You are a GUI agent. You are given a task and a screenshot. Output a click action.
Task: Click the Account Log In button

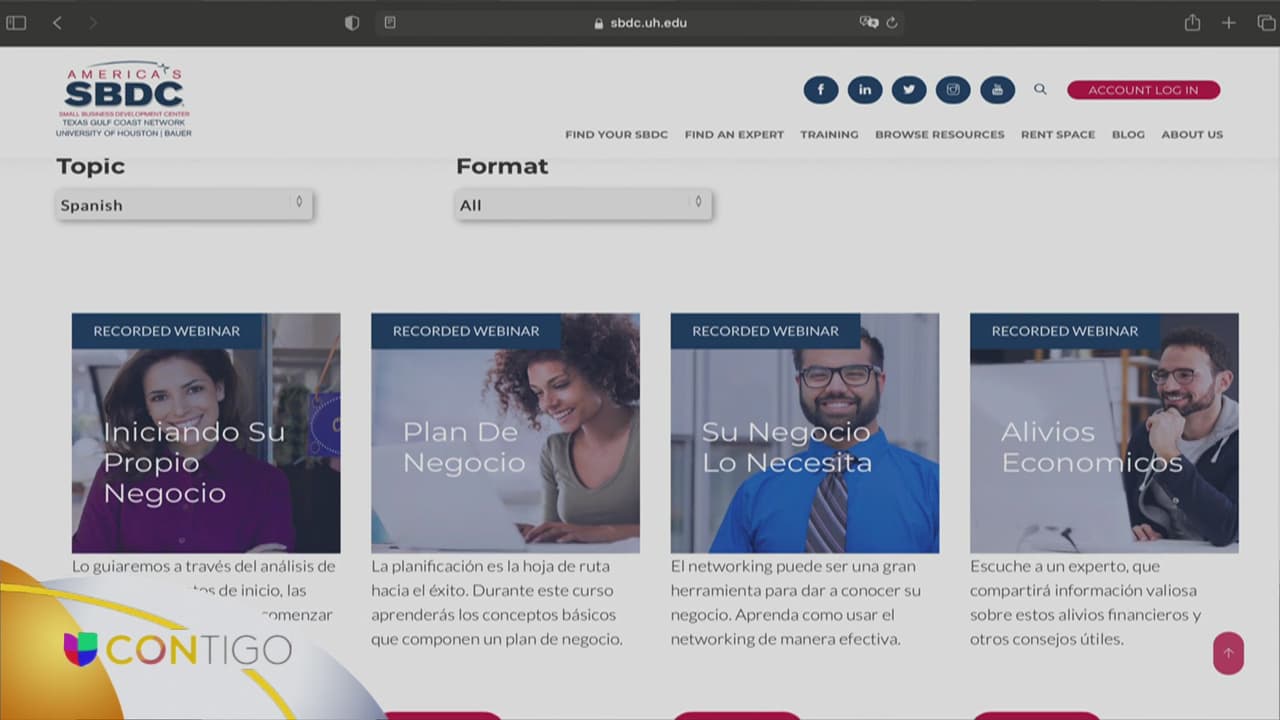point(1143,90)
